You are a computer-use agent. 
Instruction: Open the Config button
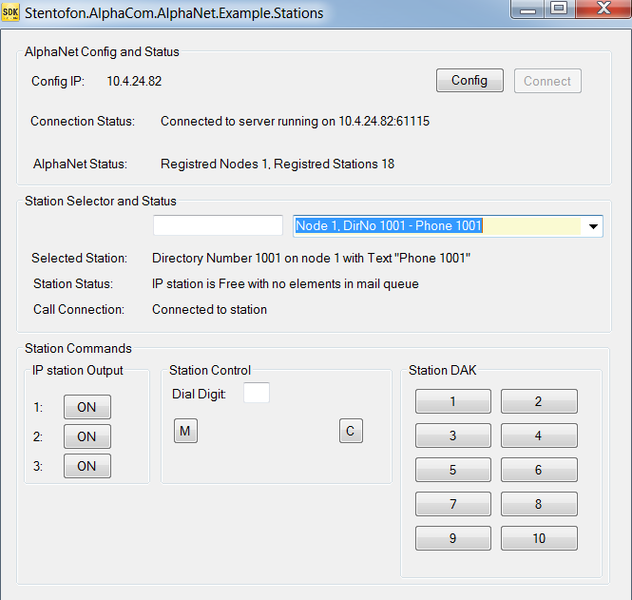click(x=470, y=81)
